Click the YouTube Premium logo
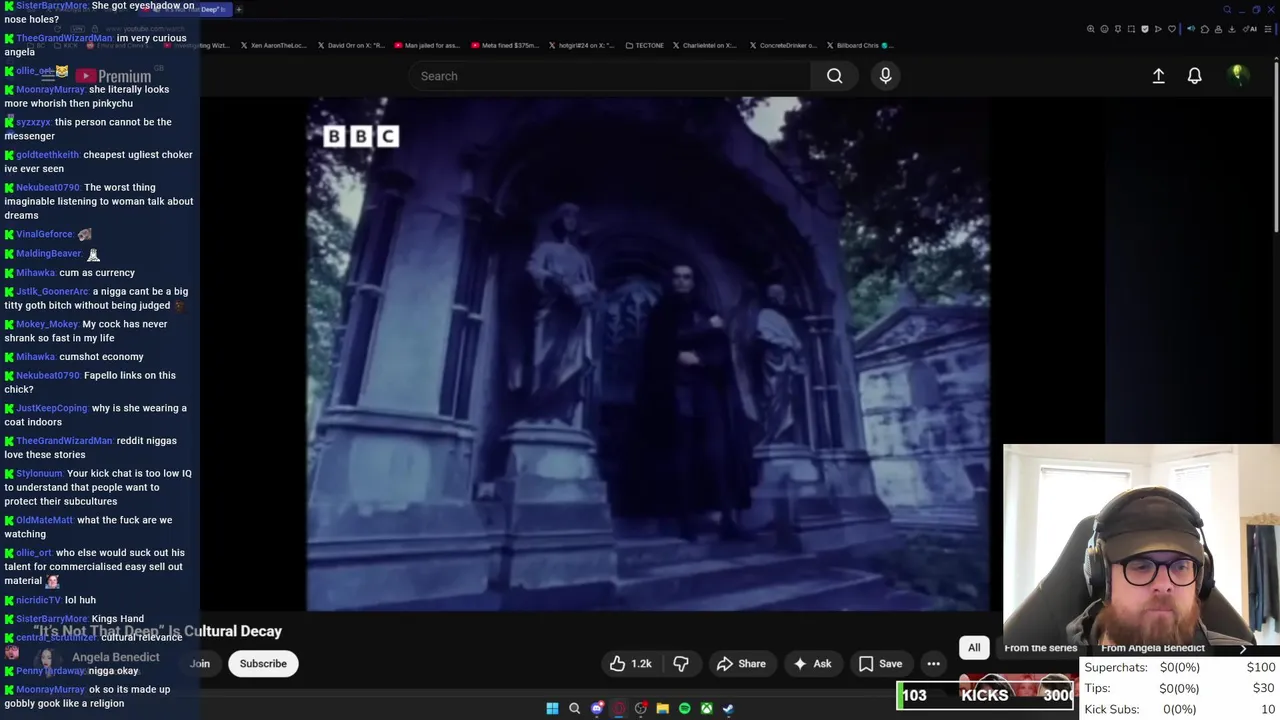Viewport: 1280px width, 720px height. click(112, 76)
